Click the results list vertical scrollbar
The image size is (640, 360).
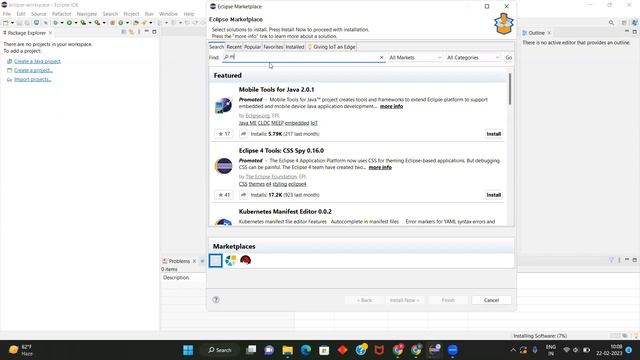tap(509, 89)
